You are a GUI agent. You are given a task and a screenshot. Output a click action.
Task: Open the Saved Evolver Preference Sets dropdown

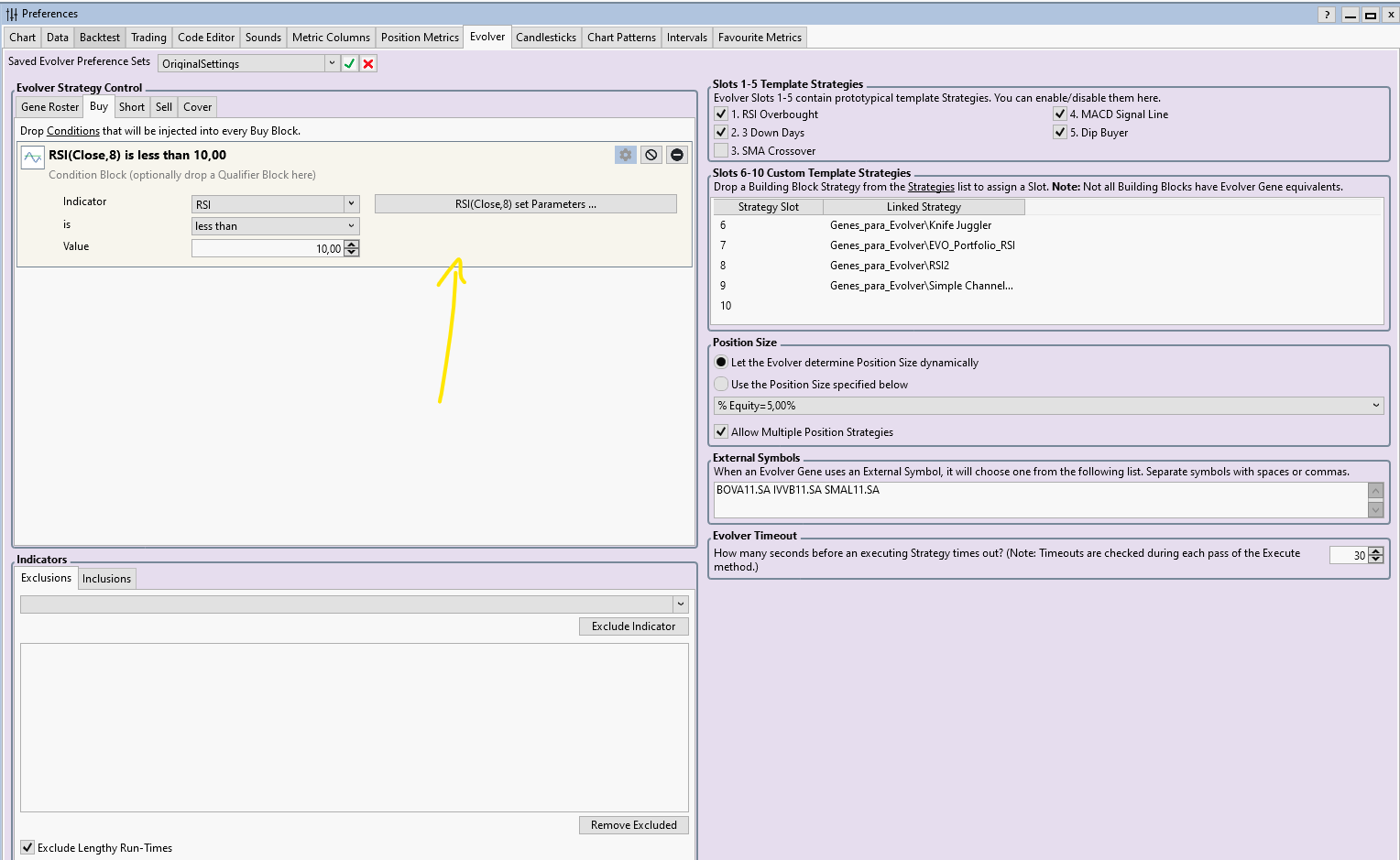(x=332, y=63)
